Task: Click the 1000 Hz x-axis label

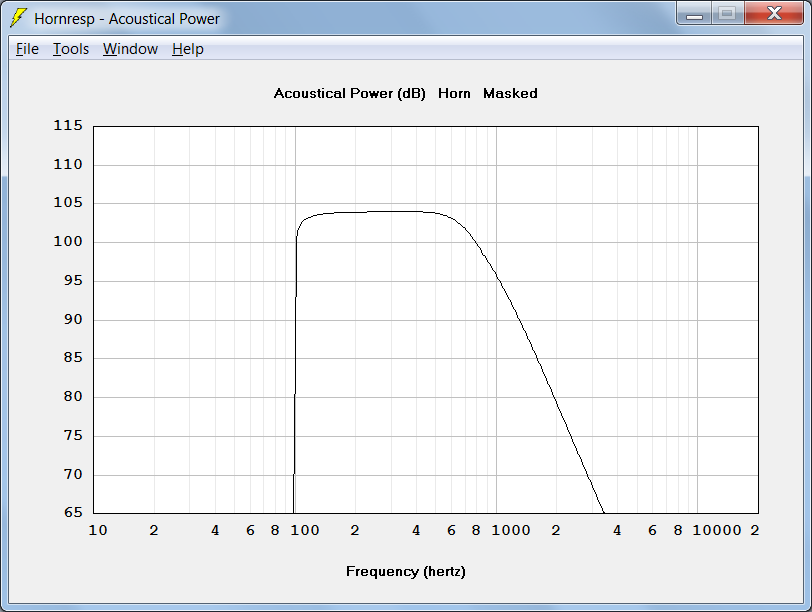Action: point(511,531)
